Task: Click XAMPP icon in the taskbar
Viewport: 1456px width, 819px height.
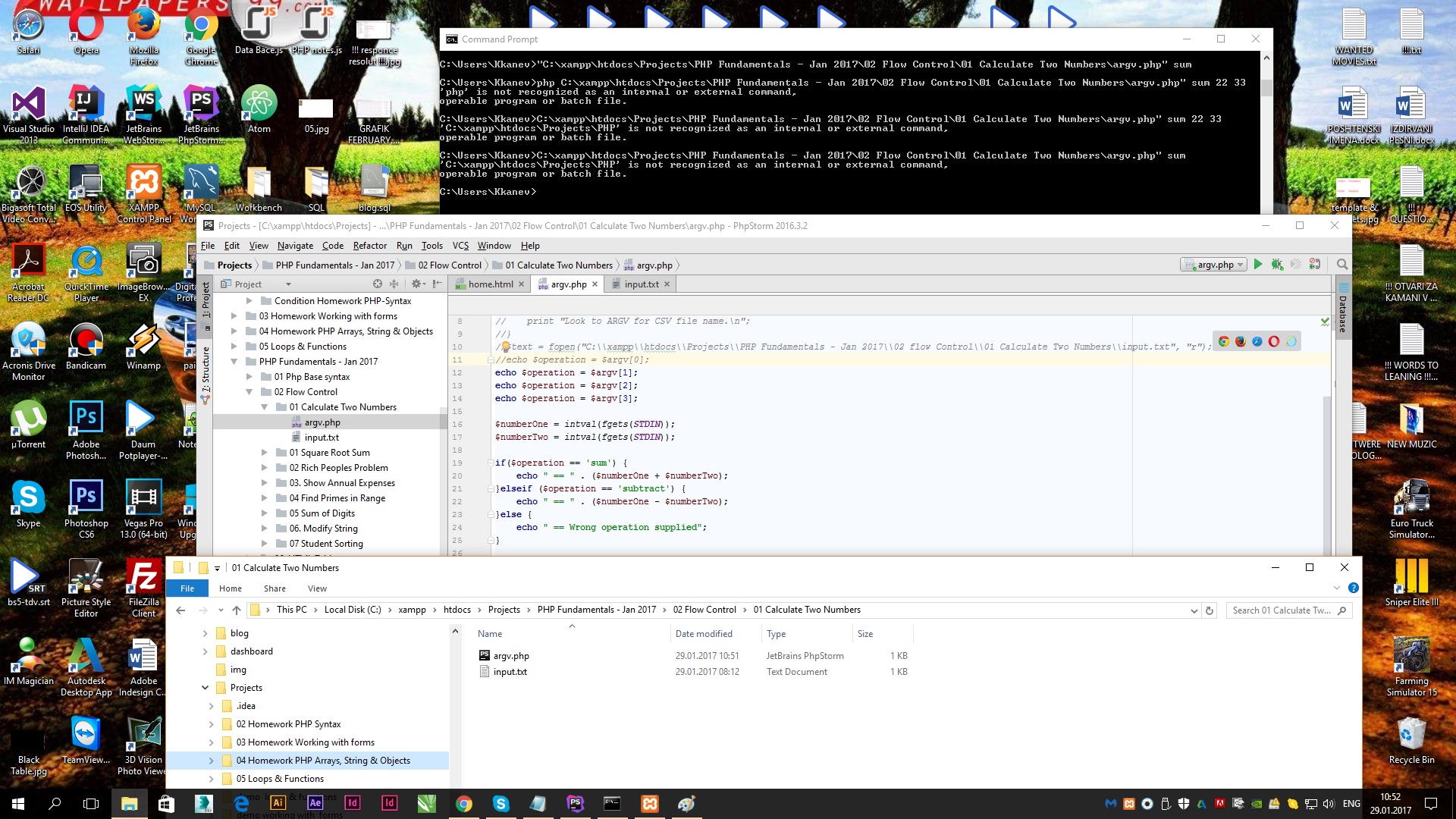Action: click(649, 803)
